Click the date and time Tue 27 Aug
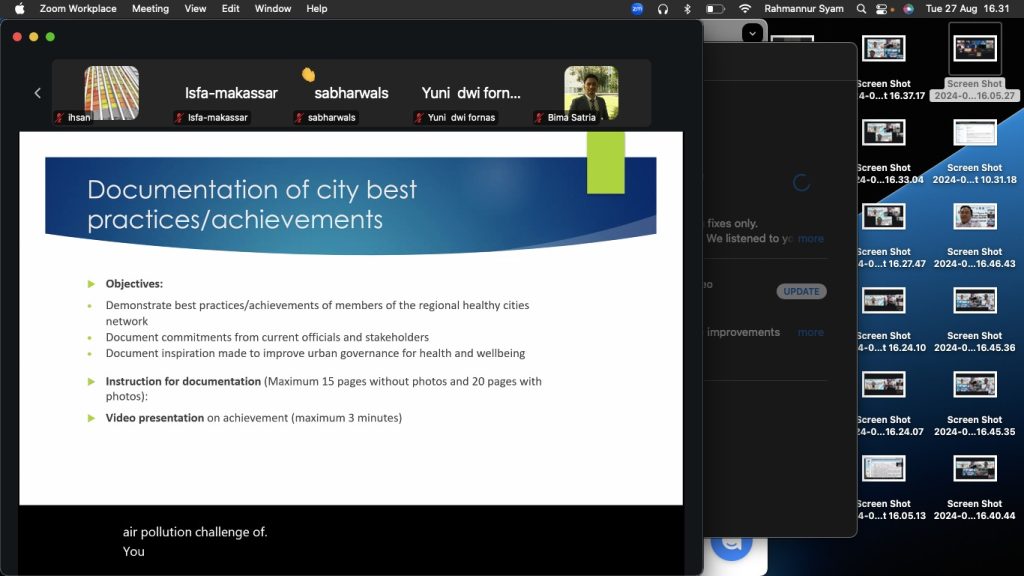Screen dimensions: 1024x576 (967, 8)
